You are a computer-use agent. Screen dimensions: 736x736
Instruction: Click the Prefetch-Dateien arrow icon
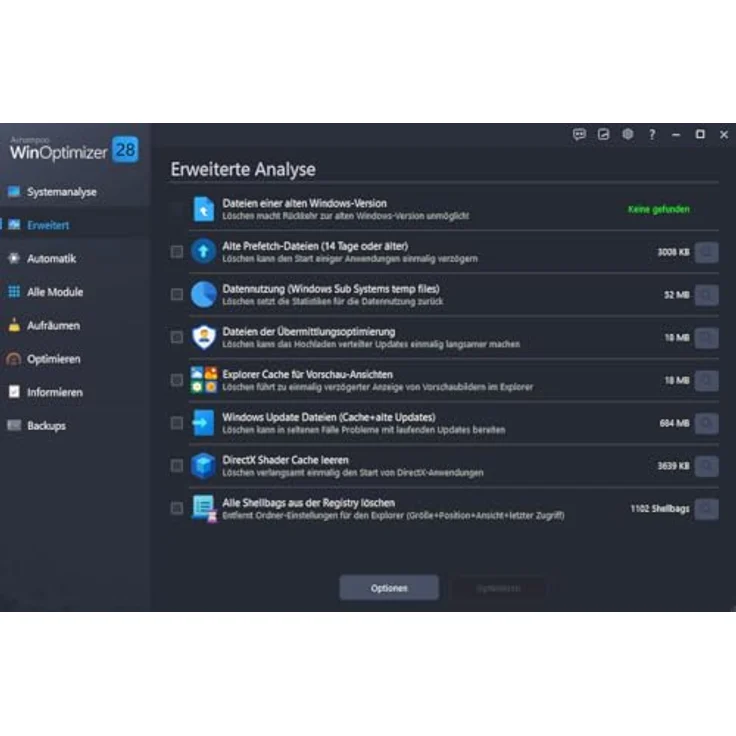(204, 252)
